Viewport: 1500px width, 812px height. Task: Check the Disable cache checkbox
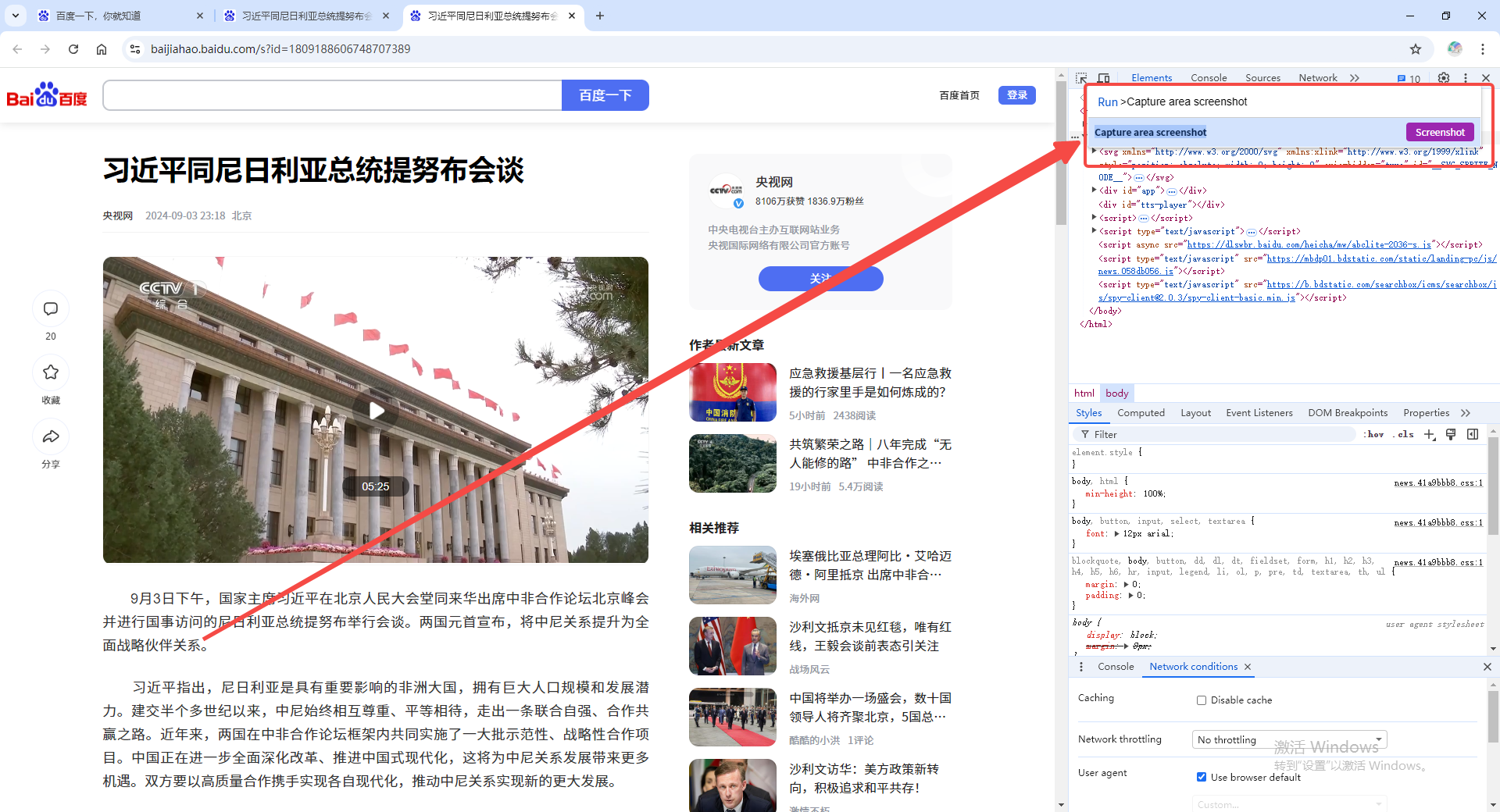point(1202,700)
